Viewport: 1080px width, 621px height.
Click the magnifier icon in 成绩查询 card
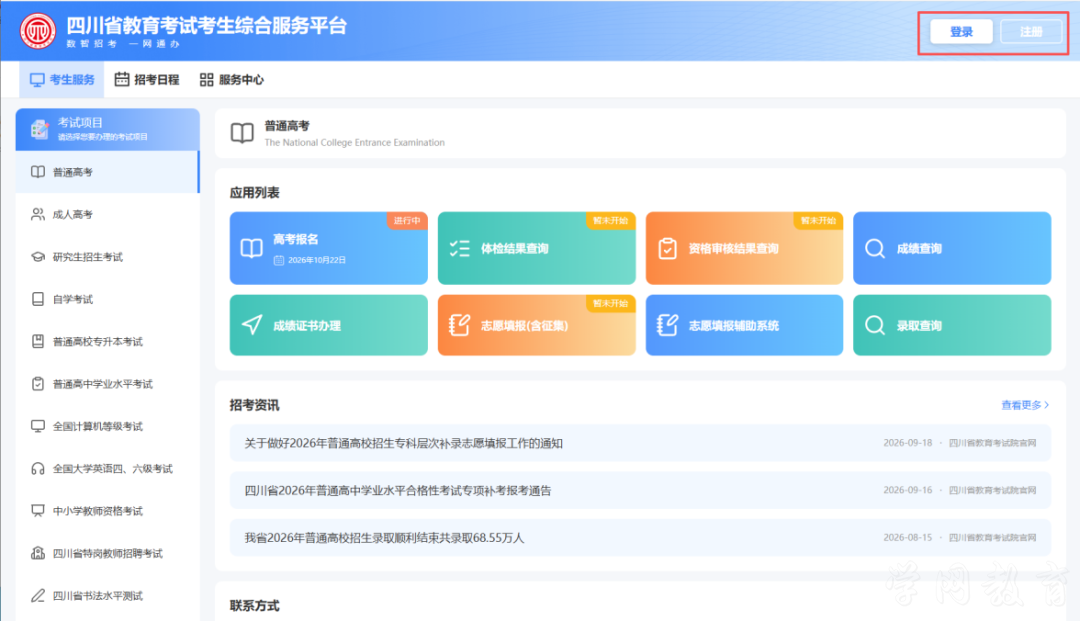click(875, 248)
